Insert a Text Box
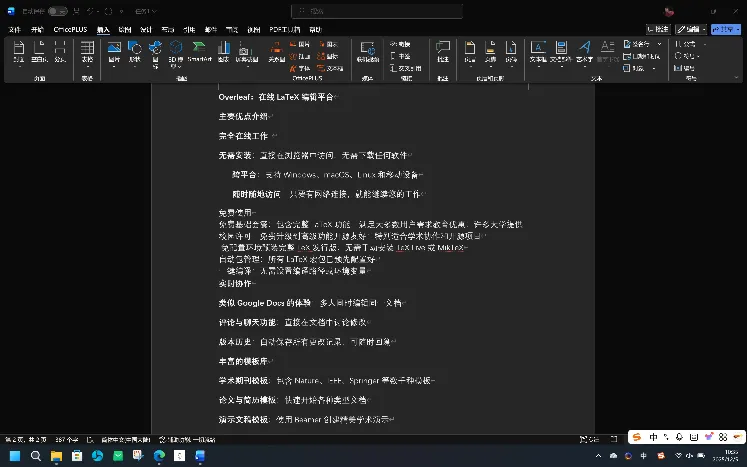The image size is (747, 467). click(538, 53)
